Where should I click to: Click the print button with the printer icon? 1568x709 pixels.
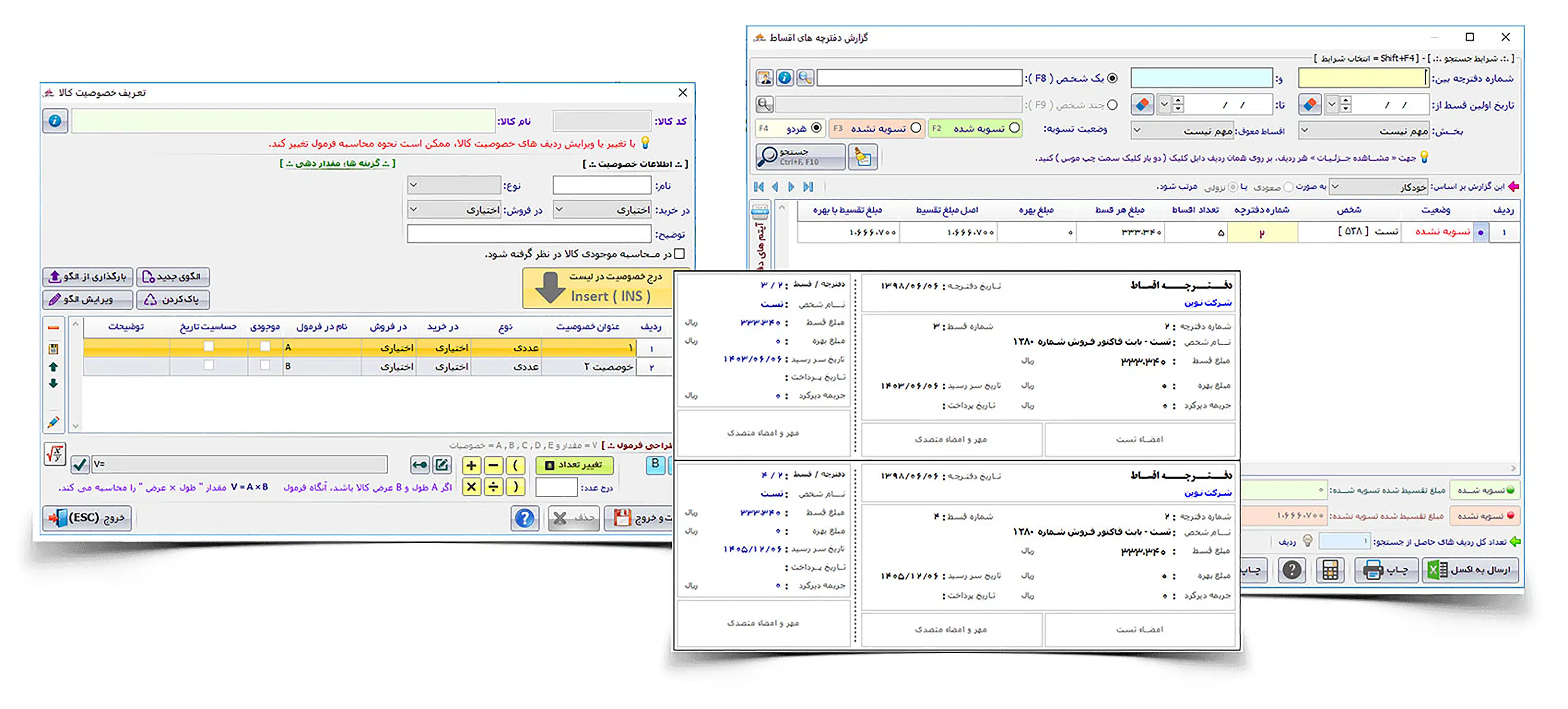pos(1386,570)
